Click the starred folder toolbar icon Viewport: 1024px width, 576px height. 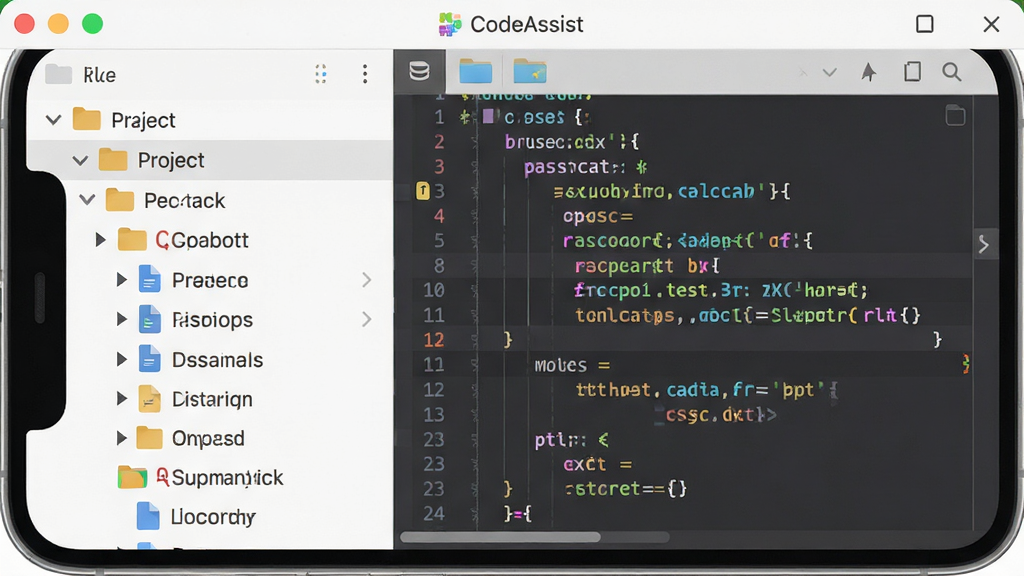[530, 71]
